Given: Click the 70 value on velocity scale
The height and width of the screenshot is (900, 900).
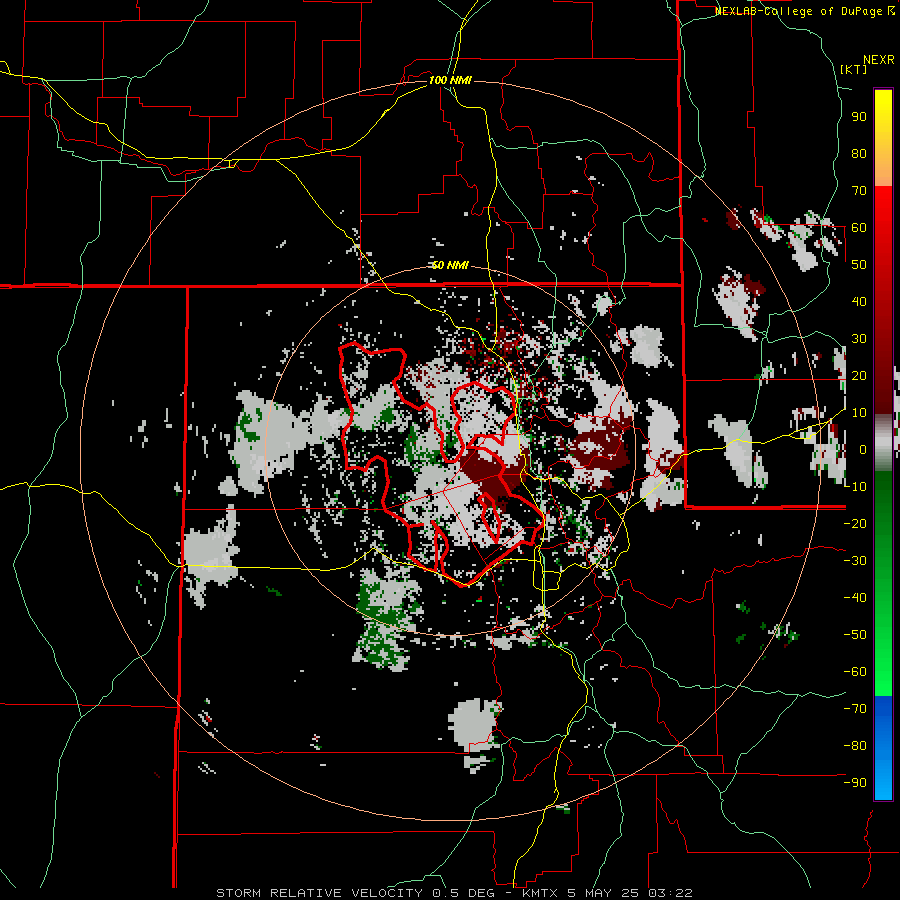Looking at the screenshot, I should pyautogui.click(x=859, y=191).
